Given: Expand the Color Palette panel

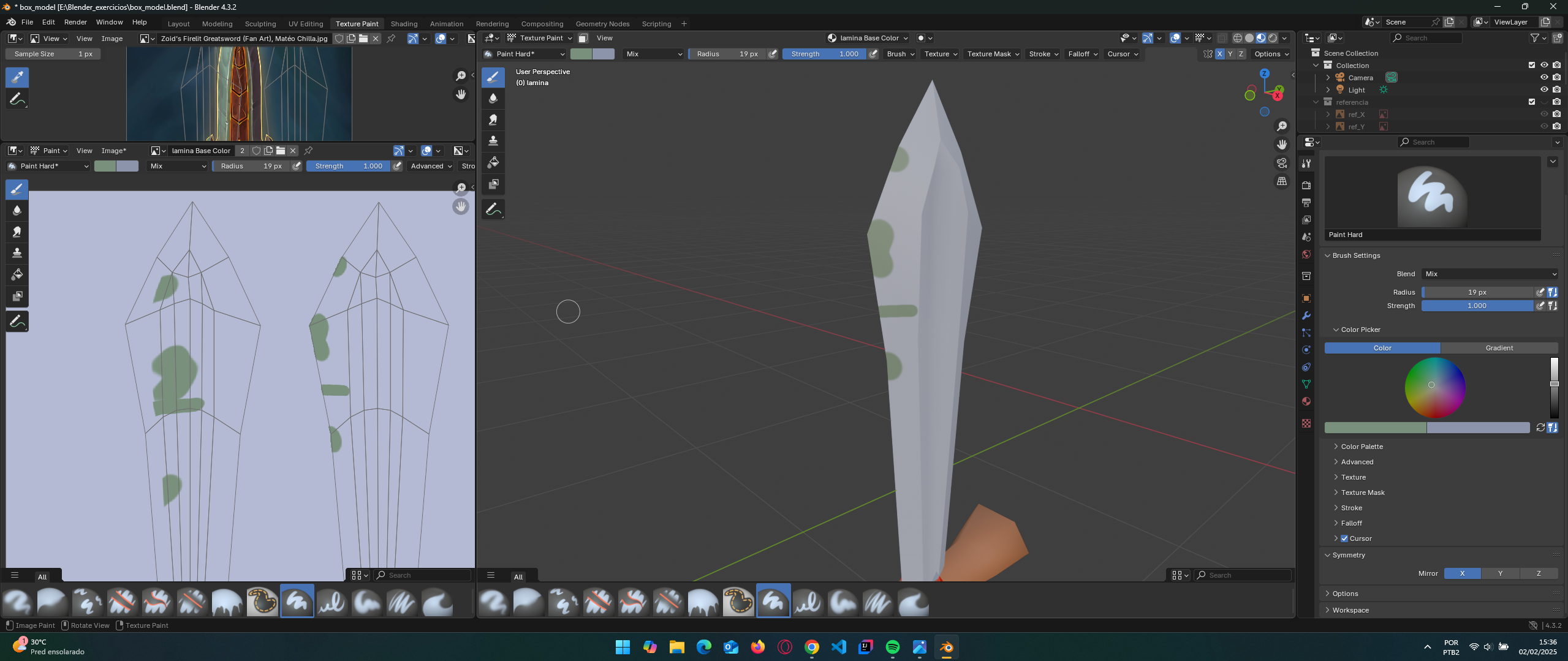Looking at the screenshot, I should (1362, 447).
